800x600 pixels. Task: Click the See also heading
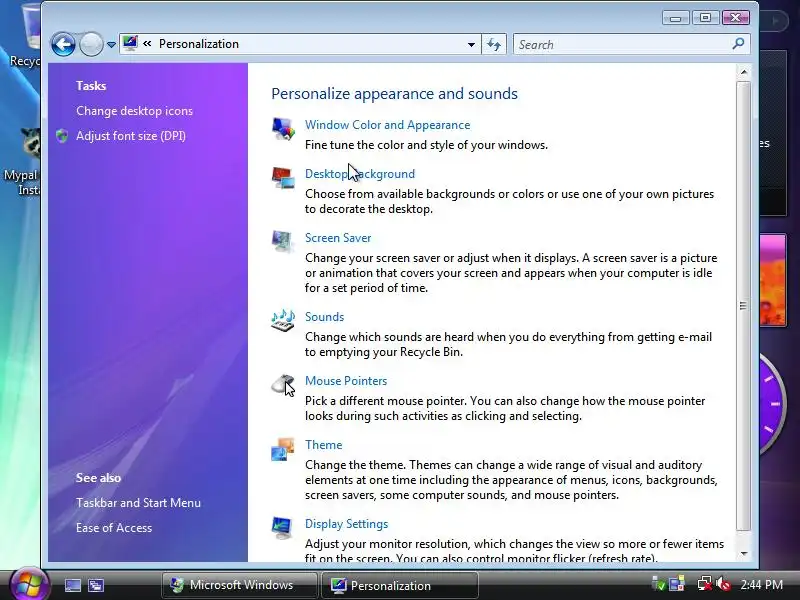(x=98, y=478)
